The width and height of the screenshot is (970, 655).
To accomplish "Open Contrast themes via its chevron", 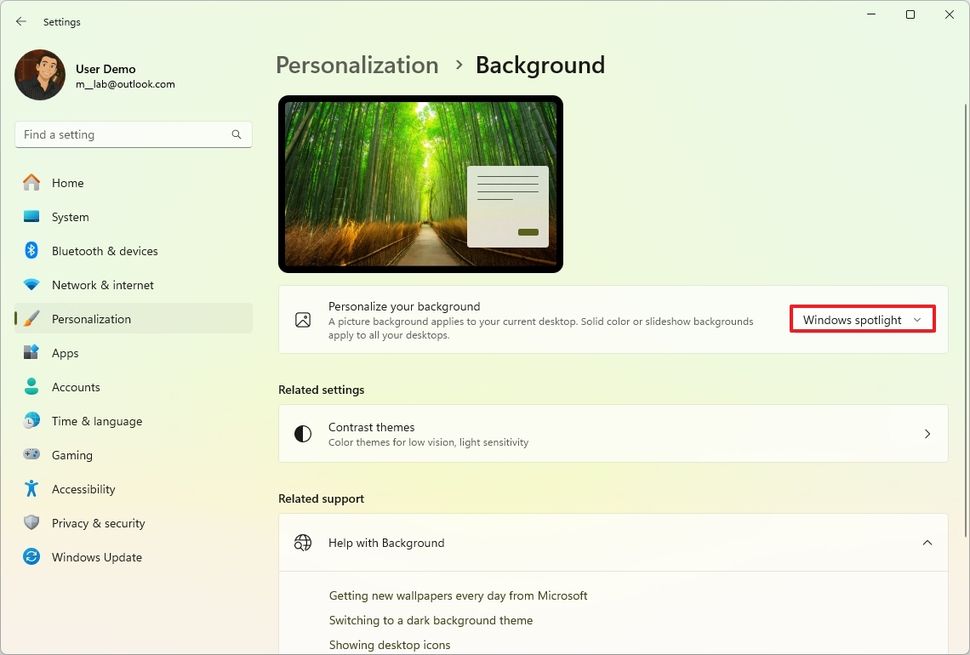I will [x=927, y=434].
